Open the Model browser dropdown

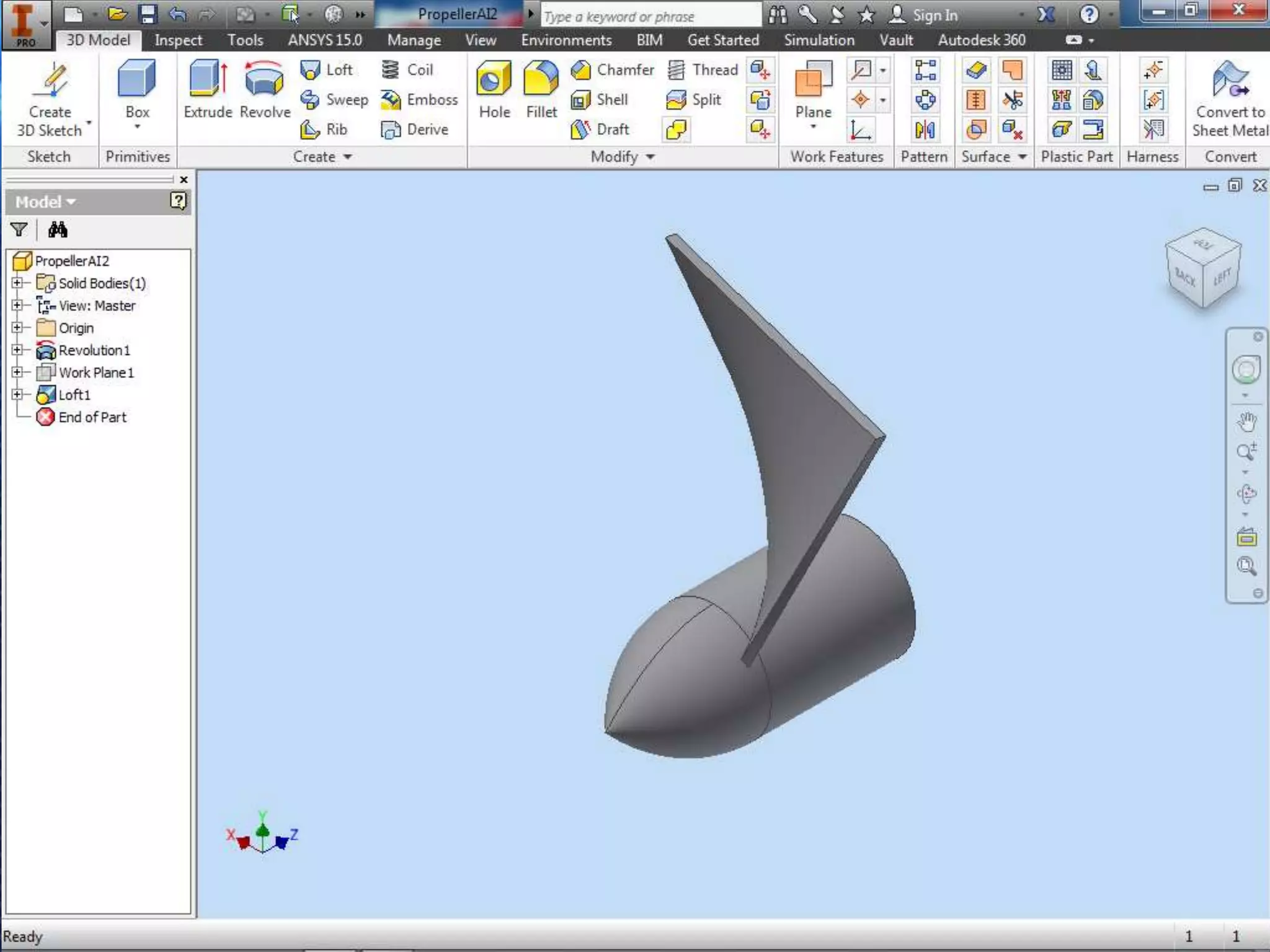click(x=45, y=202)
